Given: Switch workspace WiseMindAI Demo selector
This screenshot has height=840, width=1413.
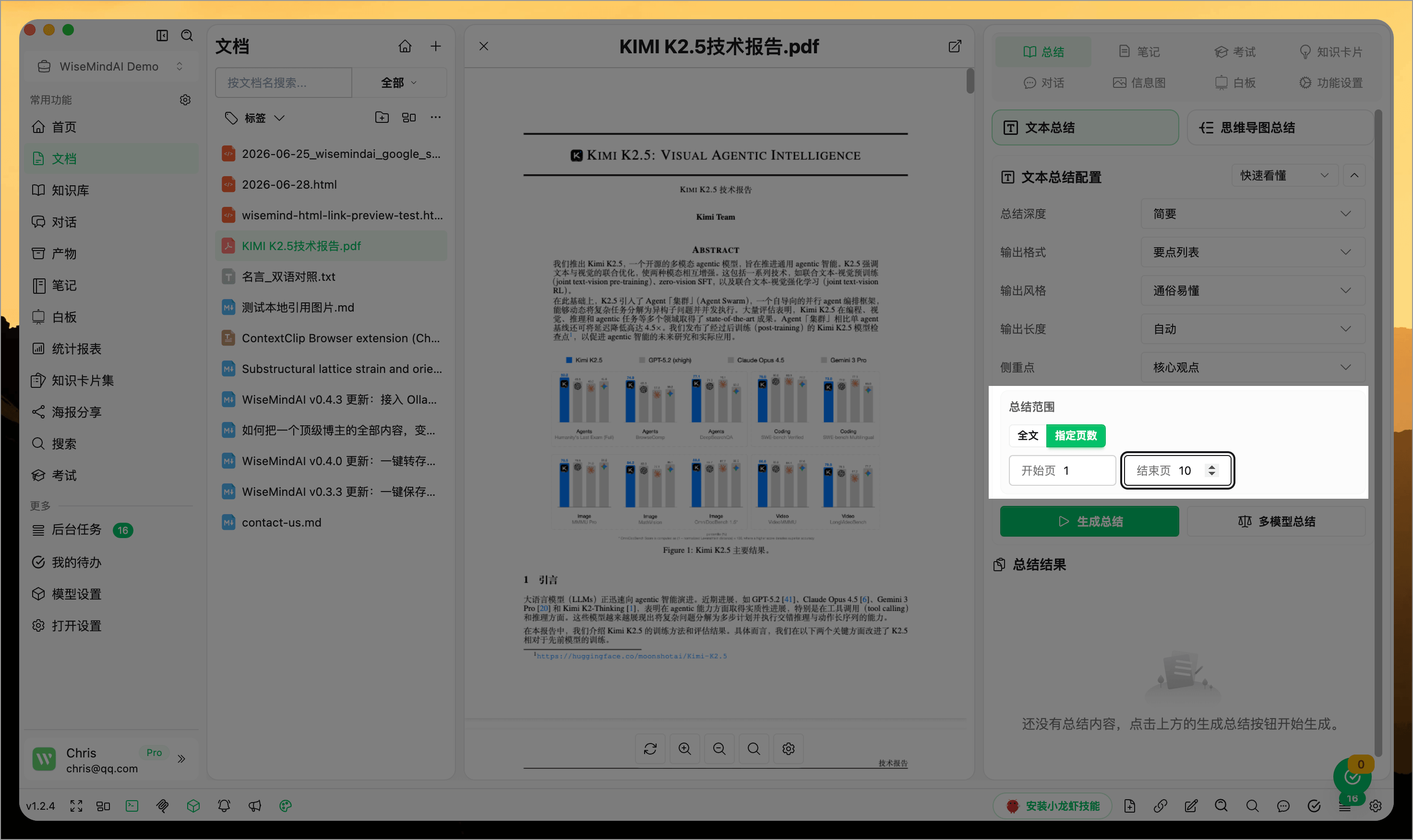Looking at the screenshot, I should click(110, 67).
